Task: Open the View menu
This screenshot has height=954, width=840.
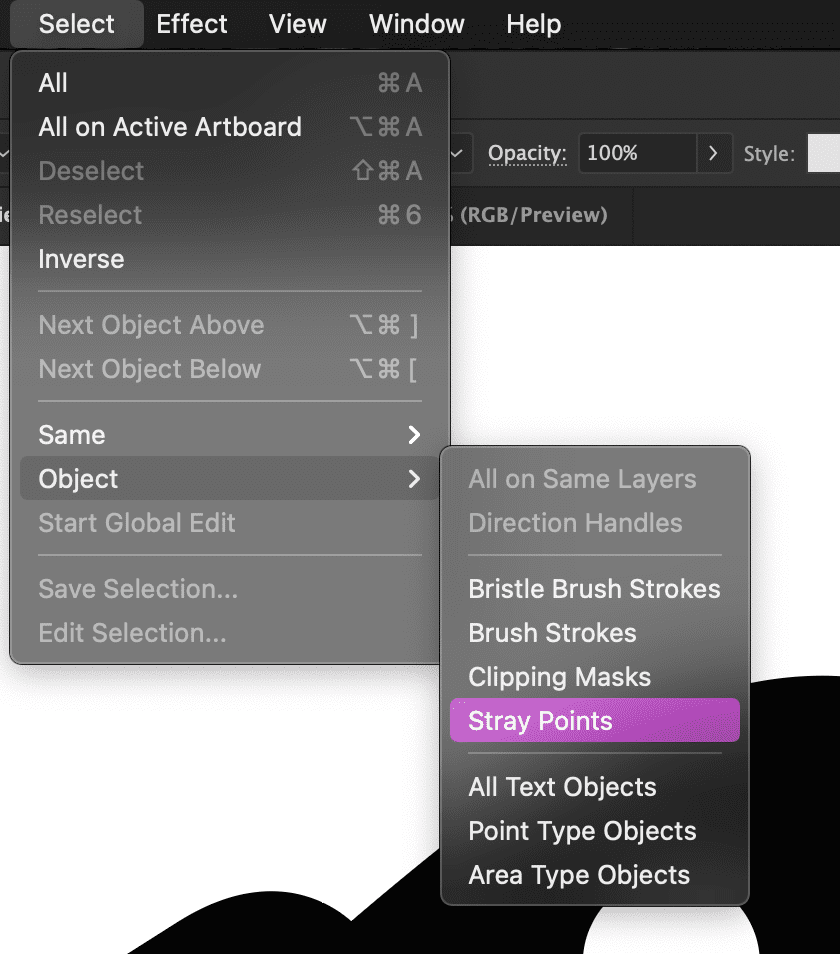Action: tap(298, 24)
